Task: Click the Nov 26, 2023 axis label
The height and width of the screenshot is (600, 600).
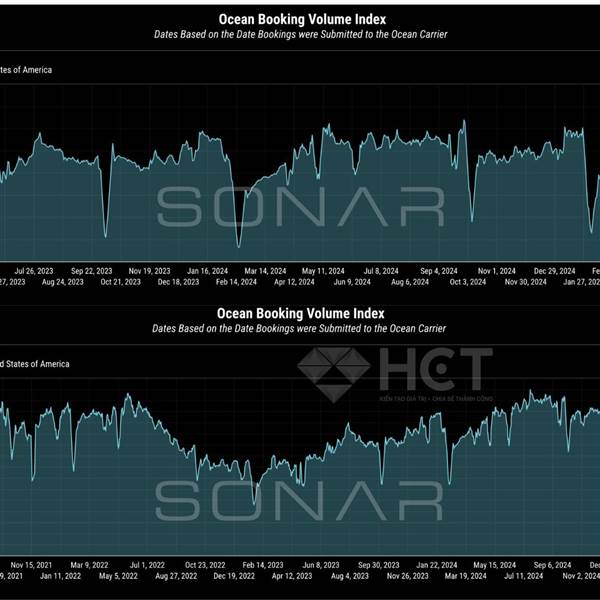Action: click(x=408, y=576)
